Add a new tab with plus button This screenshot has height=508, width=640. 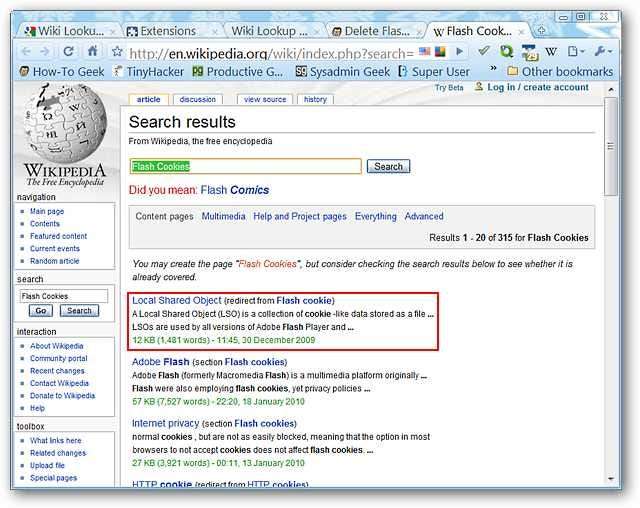(x=542, y=30)
